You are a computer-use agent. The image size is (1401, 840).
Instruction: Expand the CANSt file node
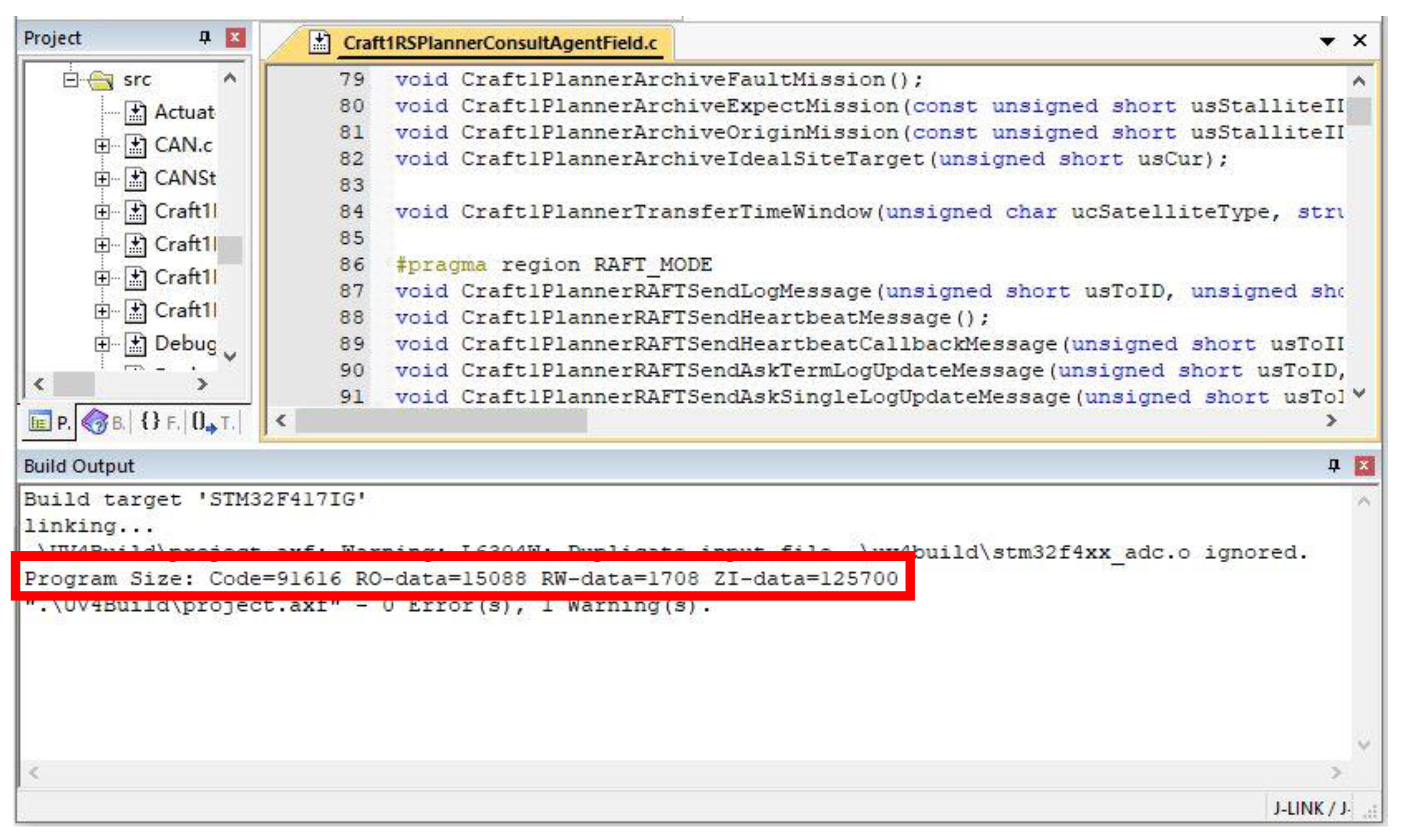tap(102, 179)
